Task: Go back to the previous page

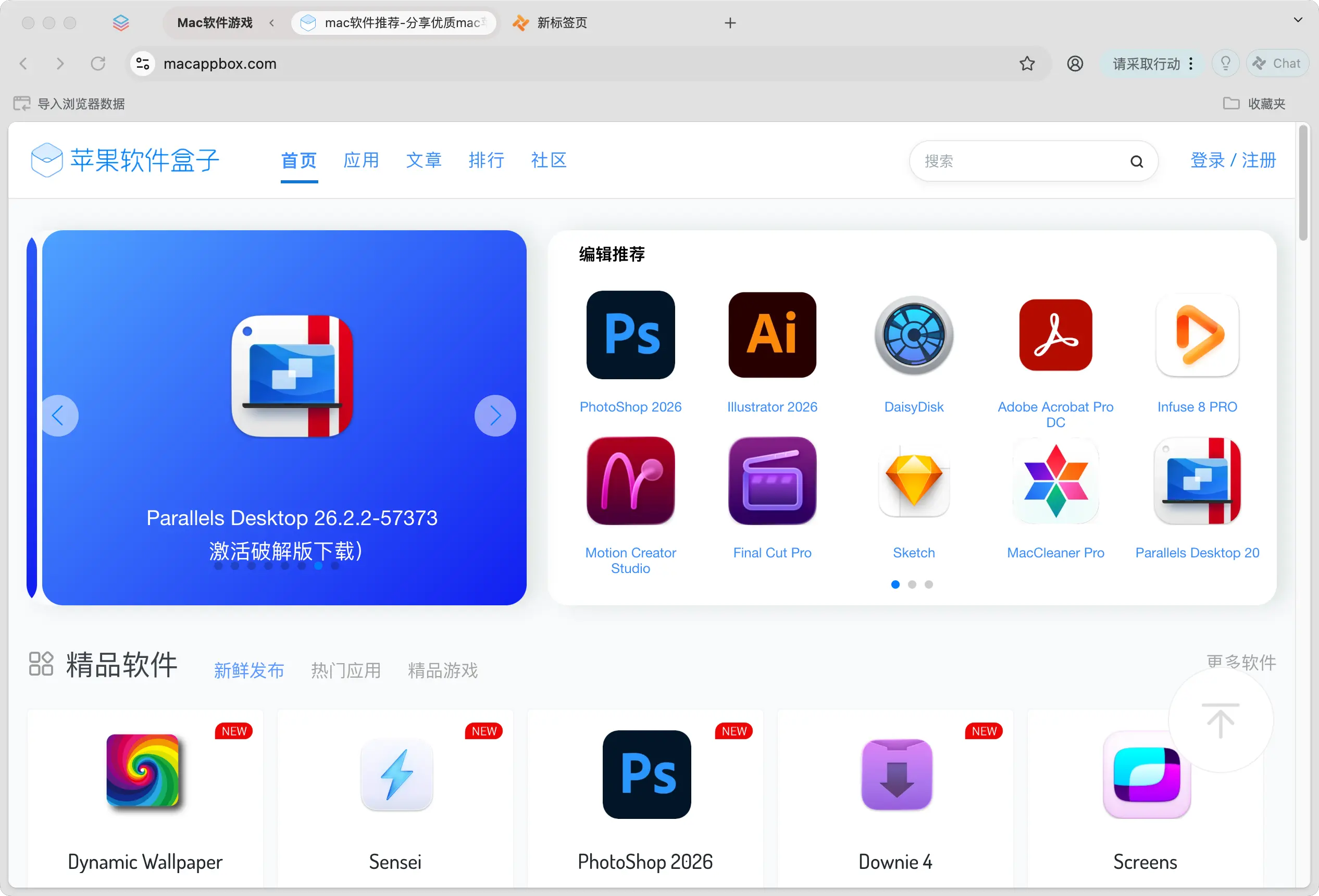Action: click(x=23, y=64)
